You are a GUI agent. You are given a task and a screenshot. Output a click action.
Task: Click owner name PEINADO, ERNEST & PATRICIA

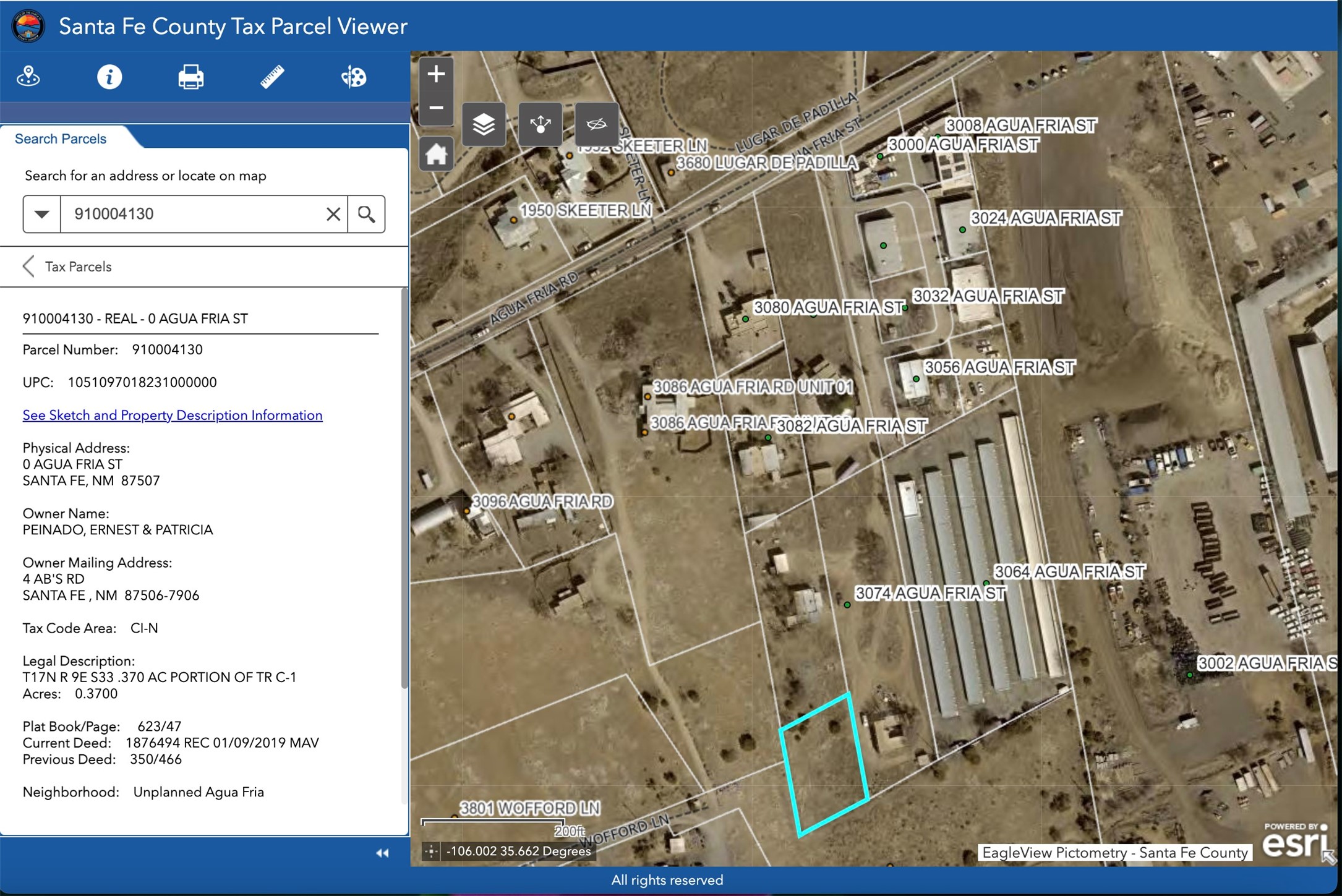(118, 530)
